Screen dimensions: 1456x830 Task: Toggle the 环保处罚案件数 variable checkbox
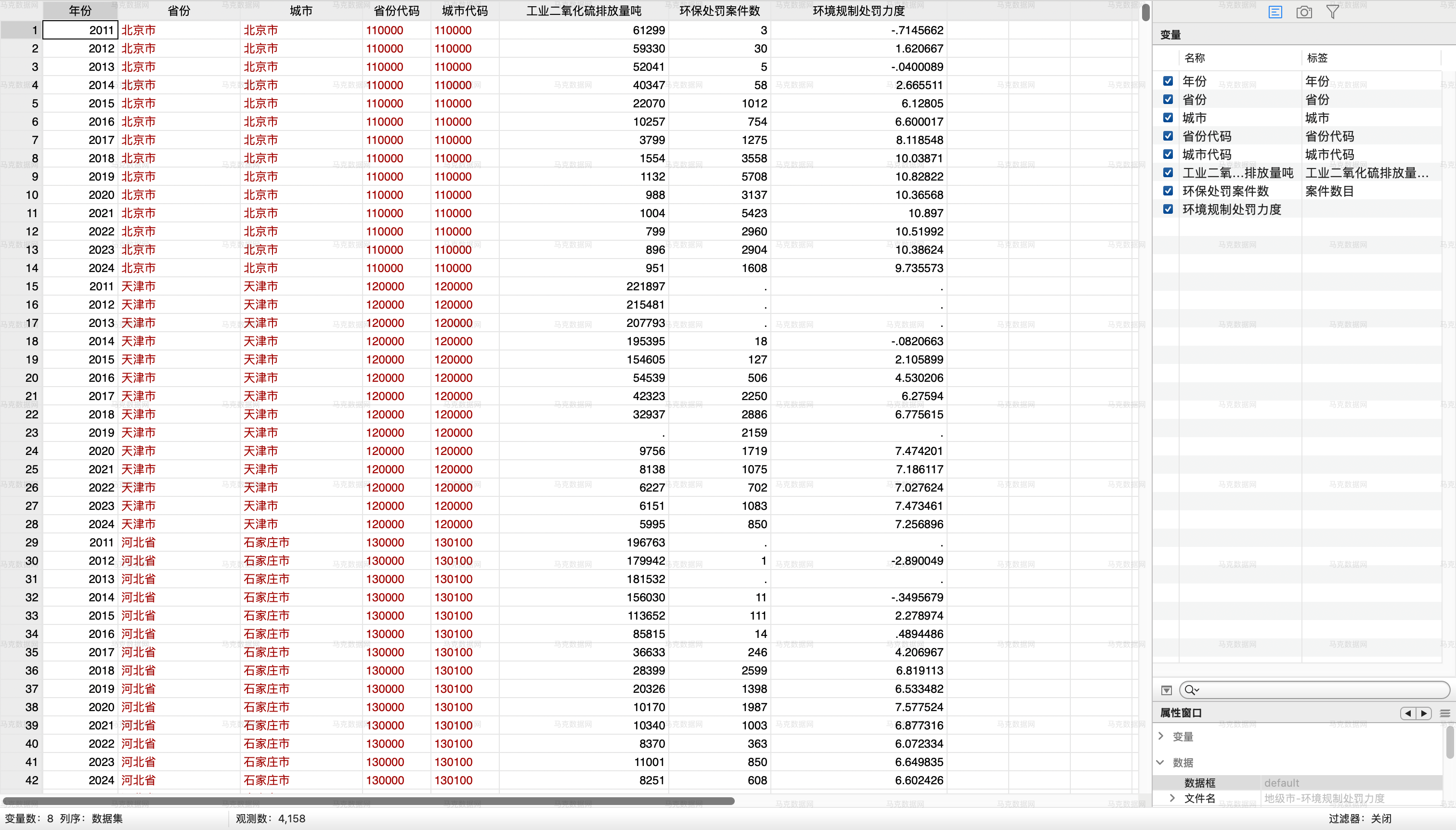(1168, 191)
